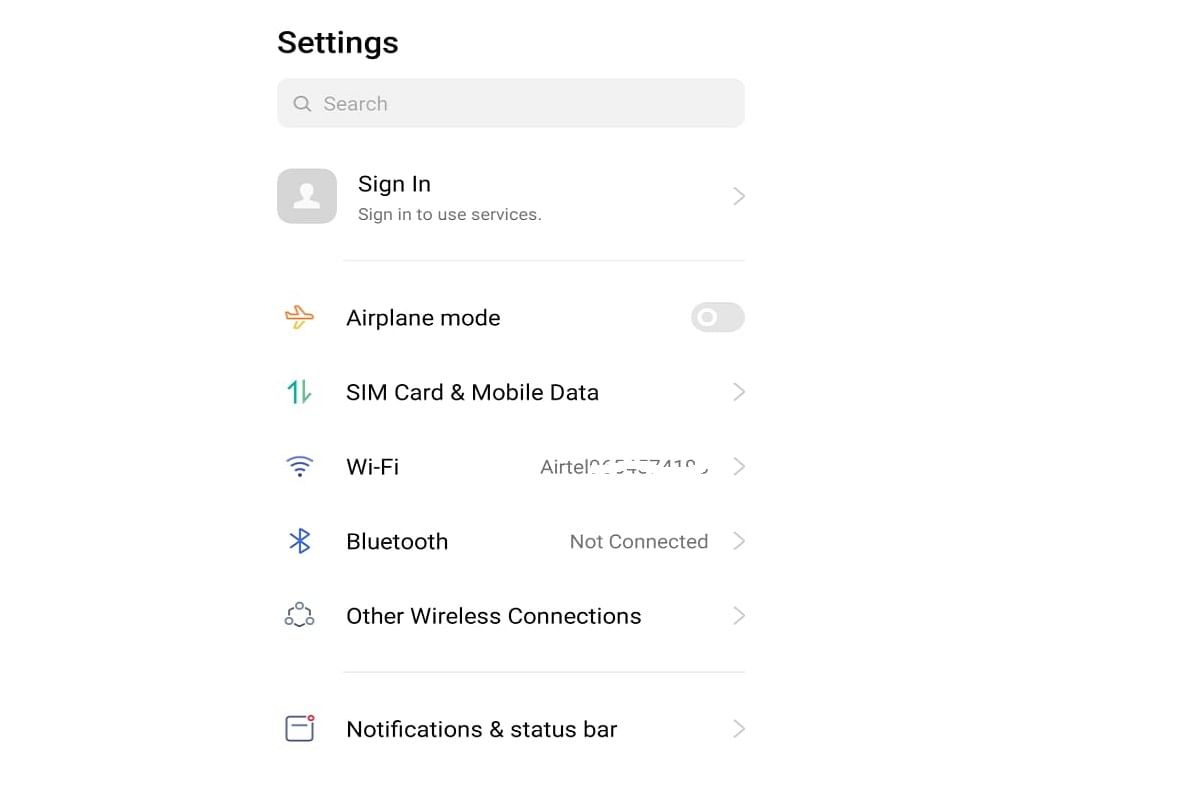Click the Other Wireless Connections icon
The height and width of the screenshot is (800, 1200).
point(298,616)
